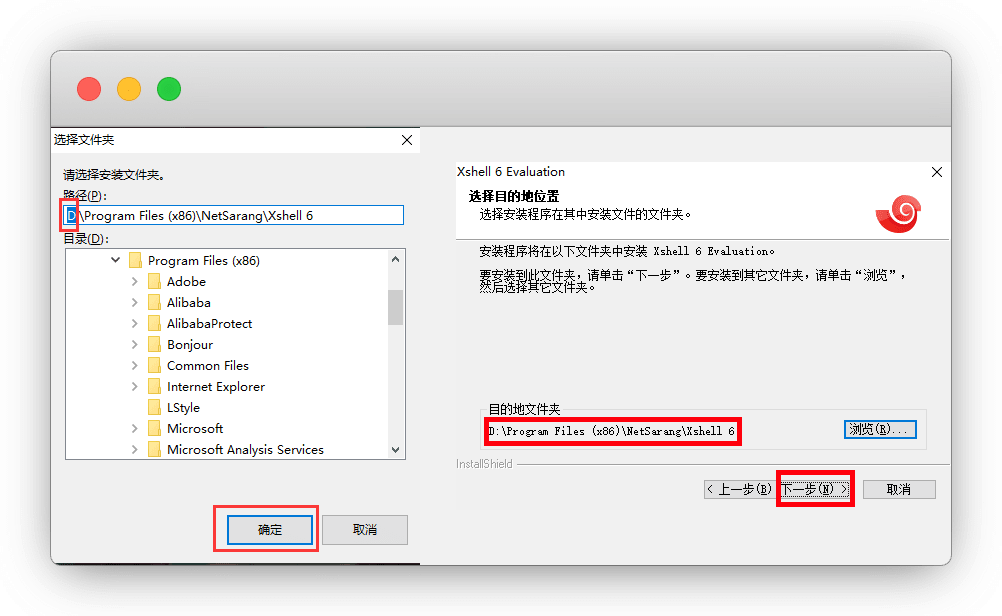This screenshot has height=616, width=1002.
Task: Expand the Internet Explorer folder node
Action: [135, 387]
